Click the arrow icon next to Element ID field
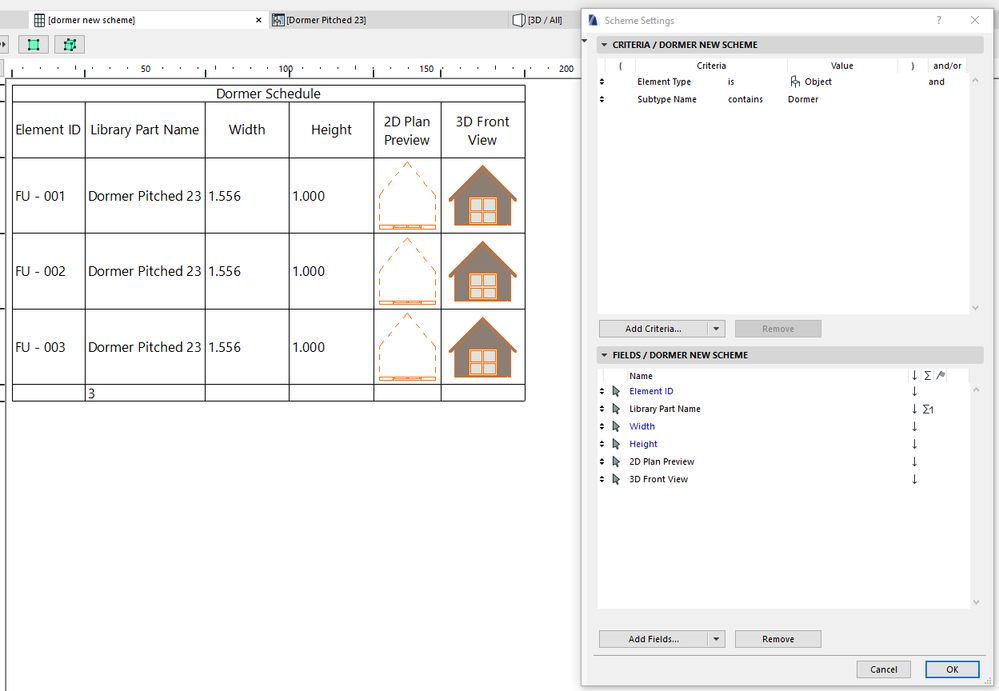This screenshot has width=999, height=691. pyautogui.click(x=616, y=391)
